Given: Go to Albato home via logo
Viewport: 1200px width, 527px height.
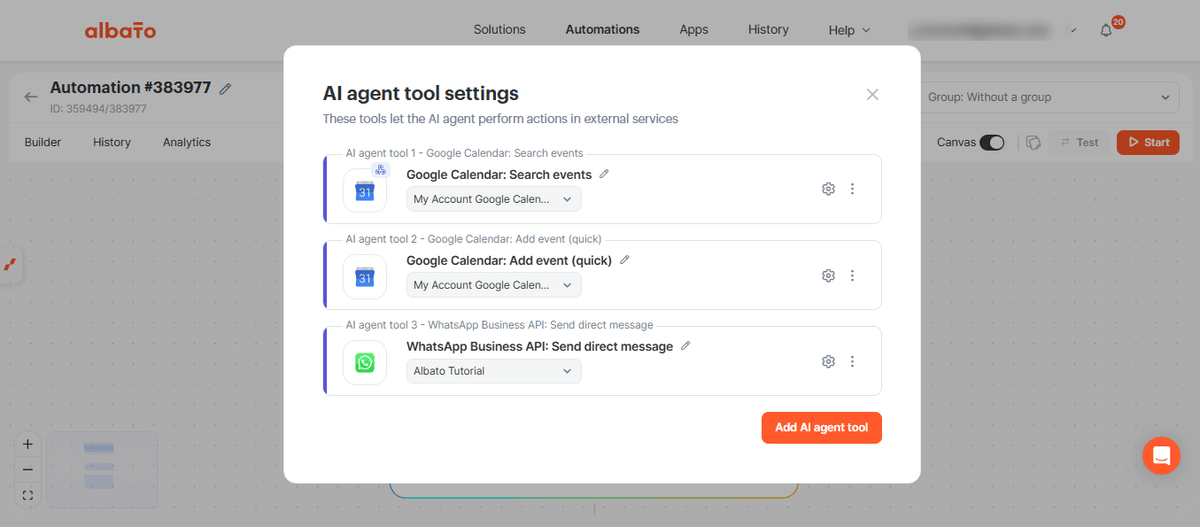Looking at the screenshot, I should (120, 30).
